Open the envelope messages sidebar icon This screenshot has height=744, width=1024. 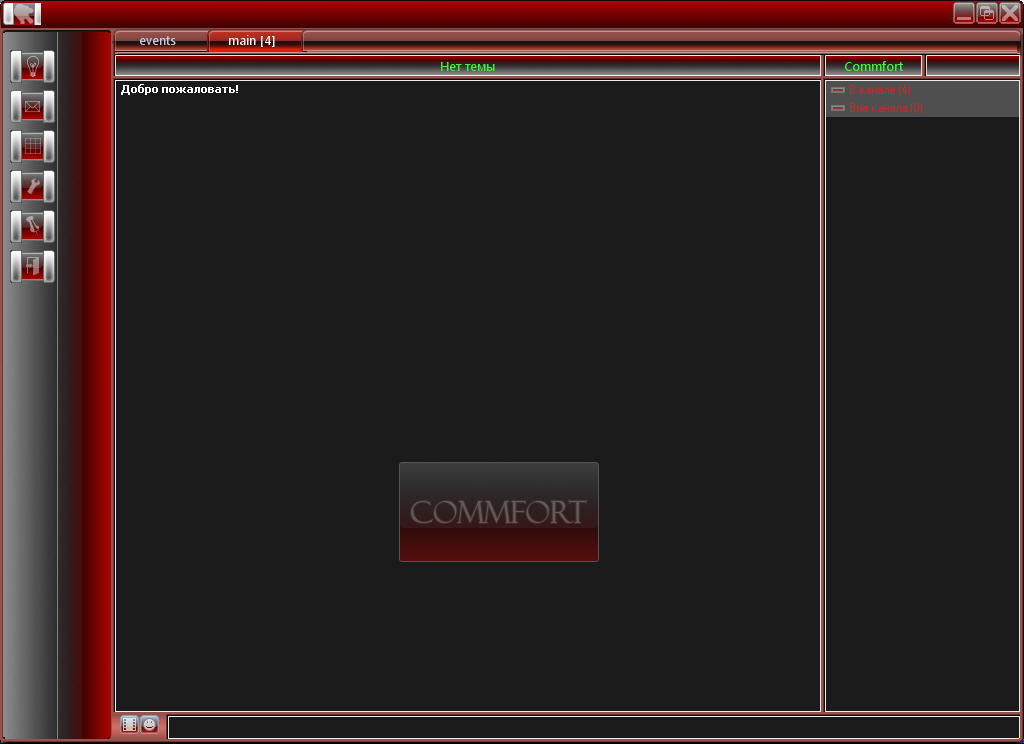33,106
